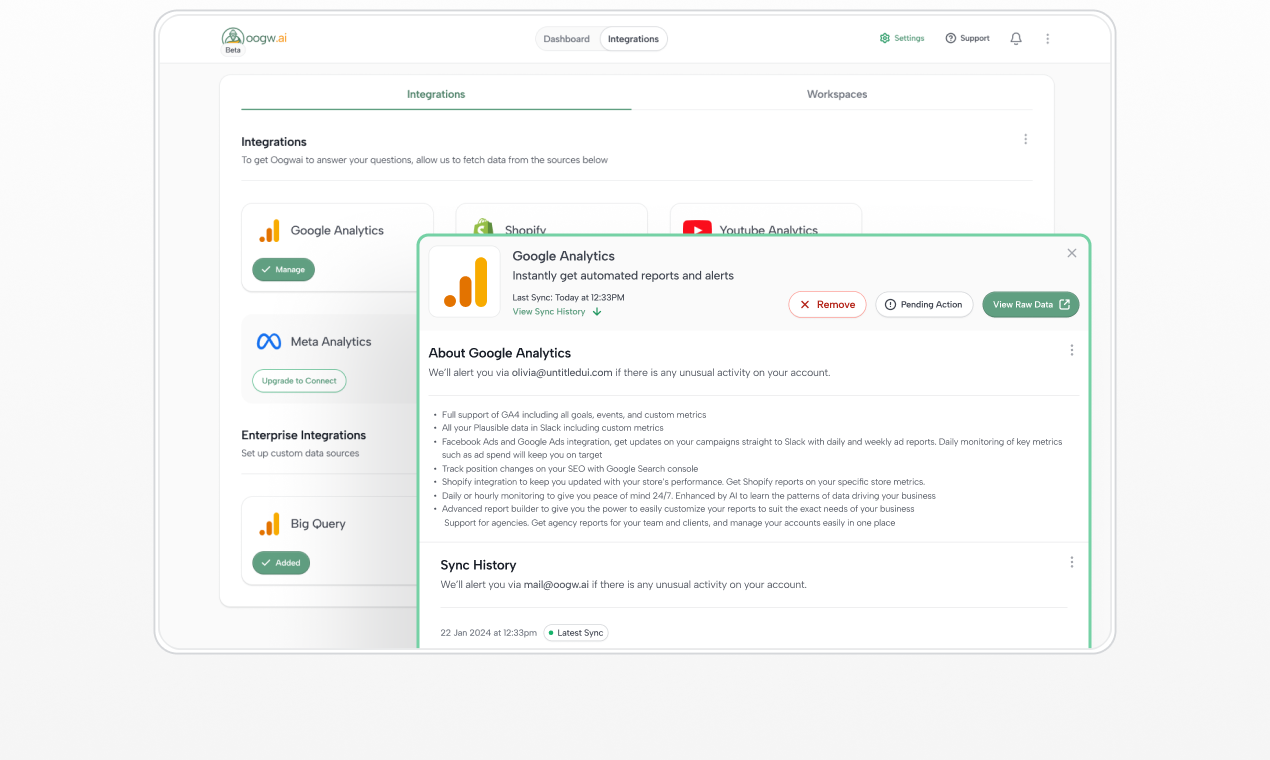Screen dimensions: 1270x760
Task: Click the View Raw Data button
Action: point(1030,304)
